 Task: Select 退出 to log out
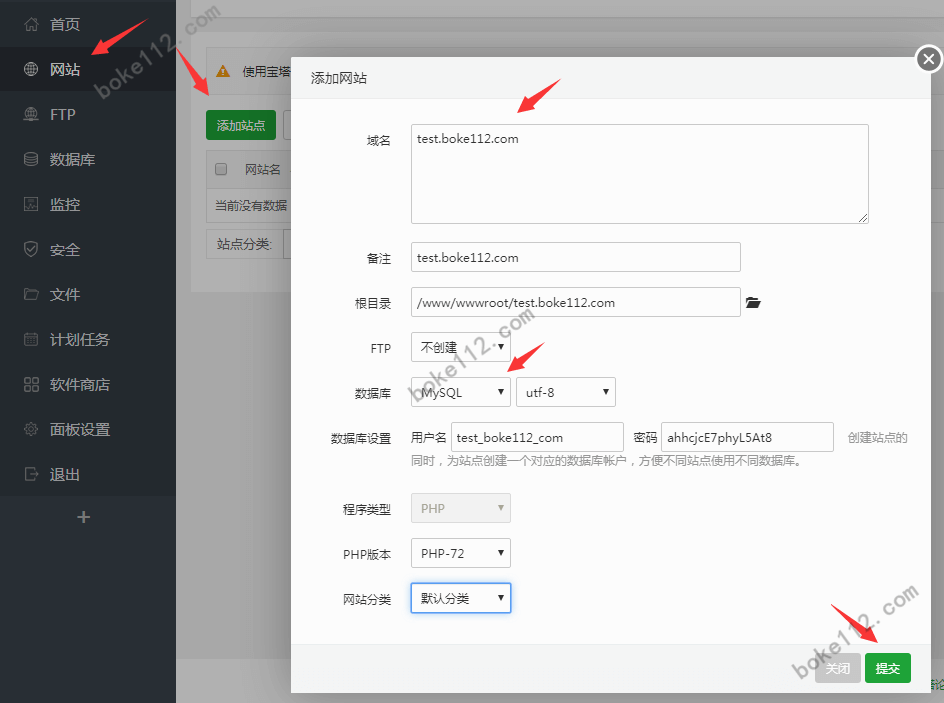(88, 474)
